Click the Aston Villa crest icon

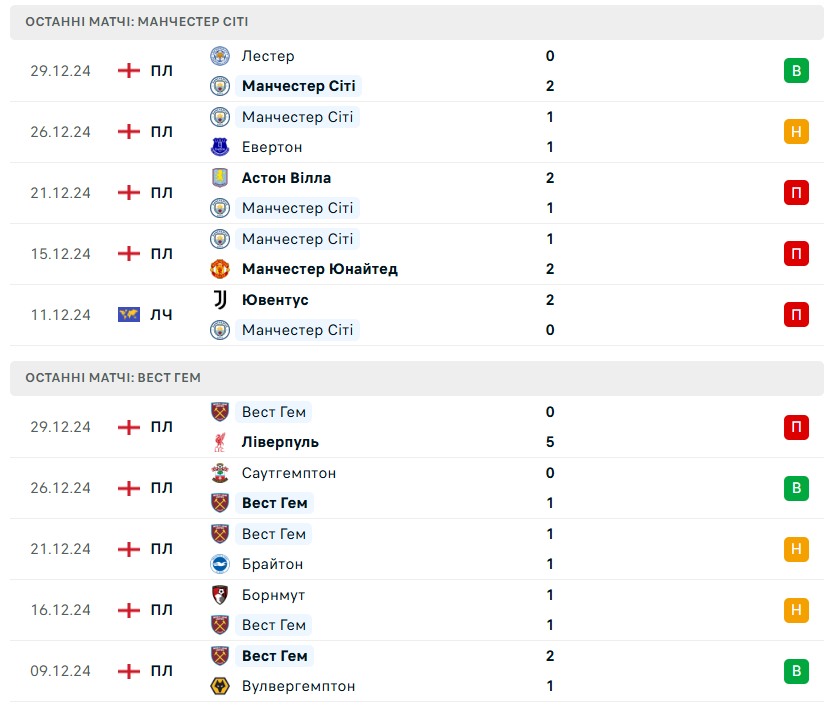pyautogui.click(x=220, y=178)
